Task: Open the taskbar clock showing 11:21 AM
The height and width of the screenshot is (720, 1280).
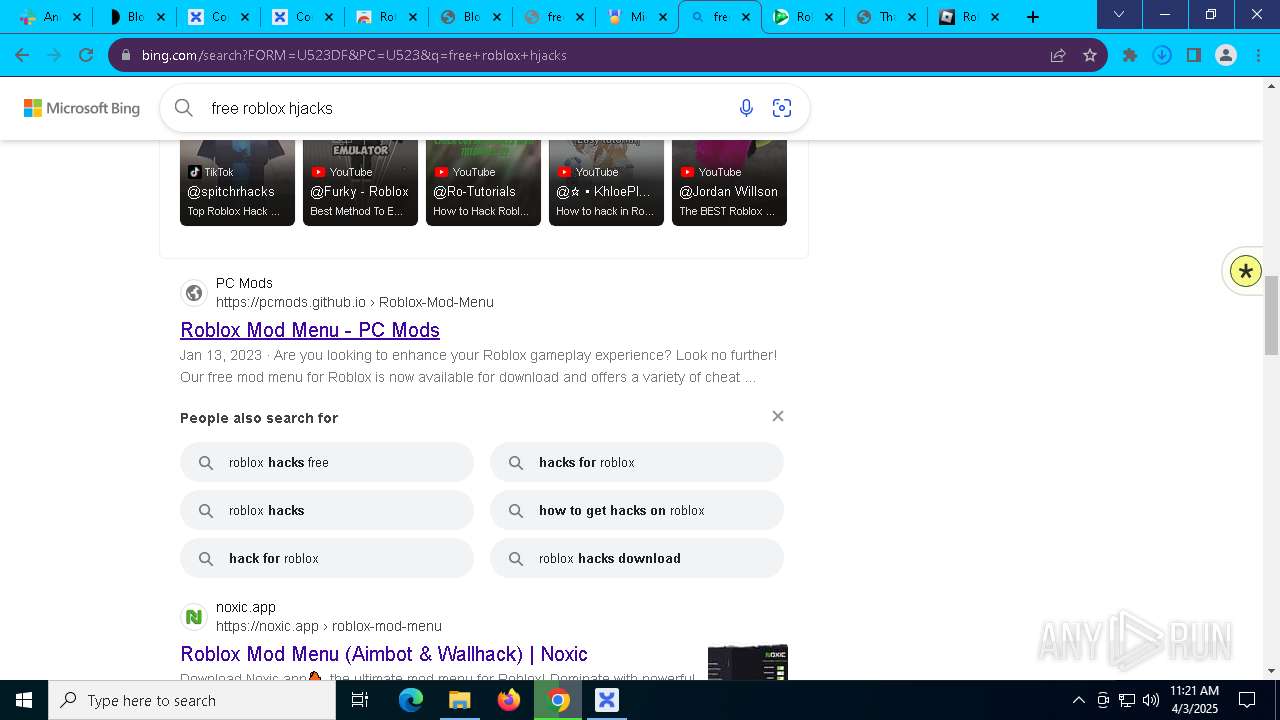Action: coord(1194,700)
